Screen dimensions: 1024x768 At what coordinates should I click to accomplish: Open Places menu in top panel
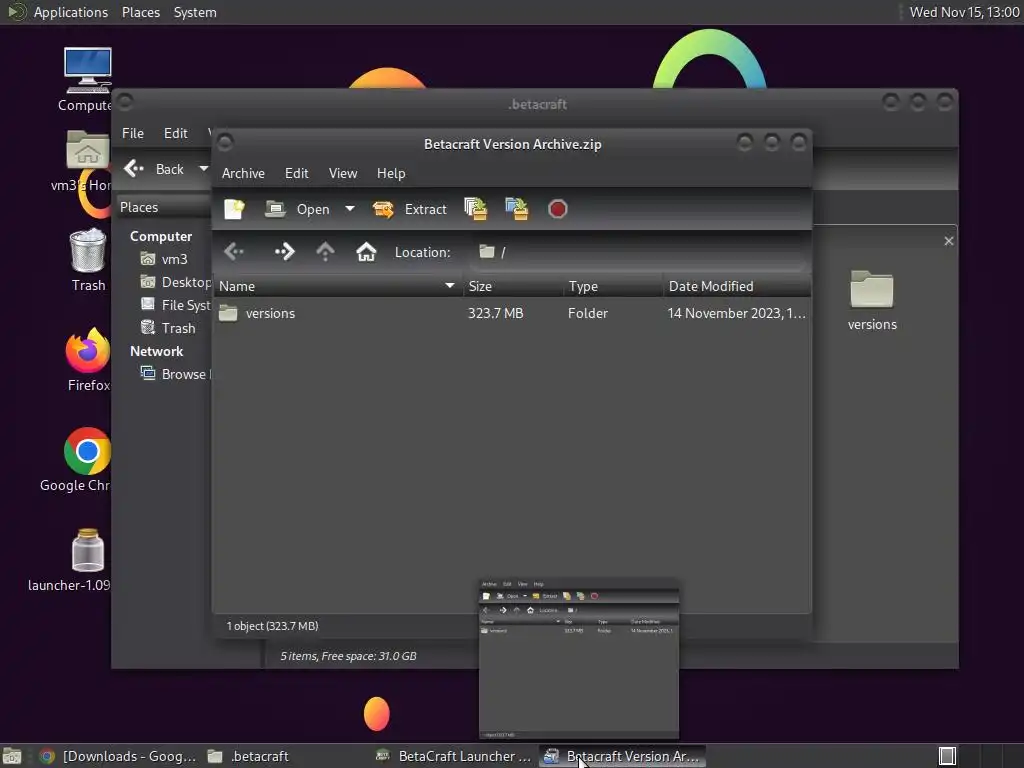[140, 12]
